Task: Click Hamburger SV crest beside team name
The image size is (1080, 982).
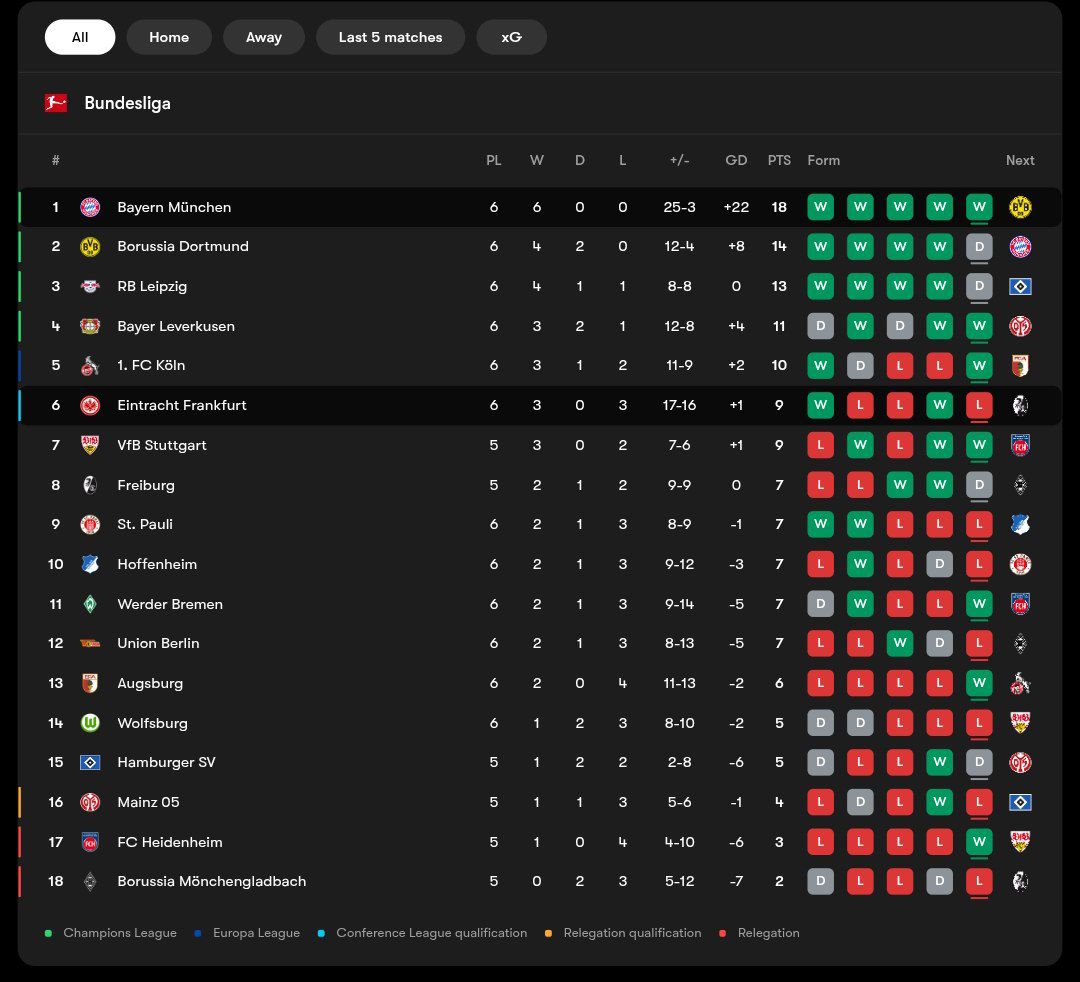Action: point(90,762)
